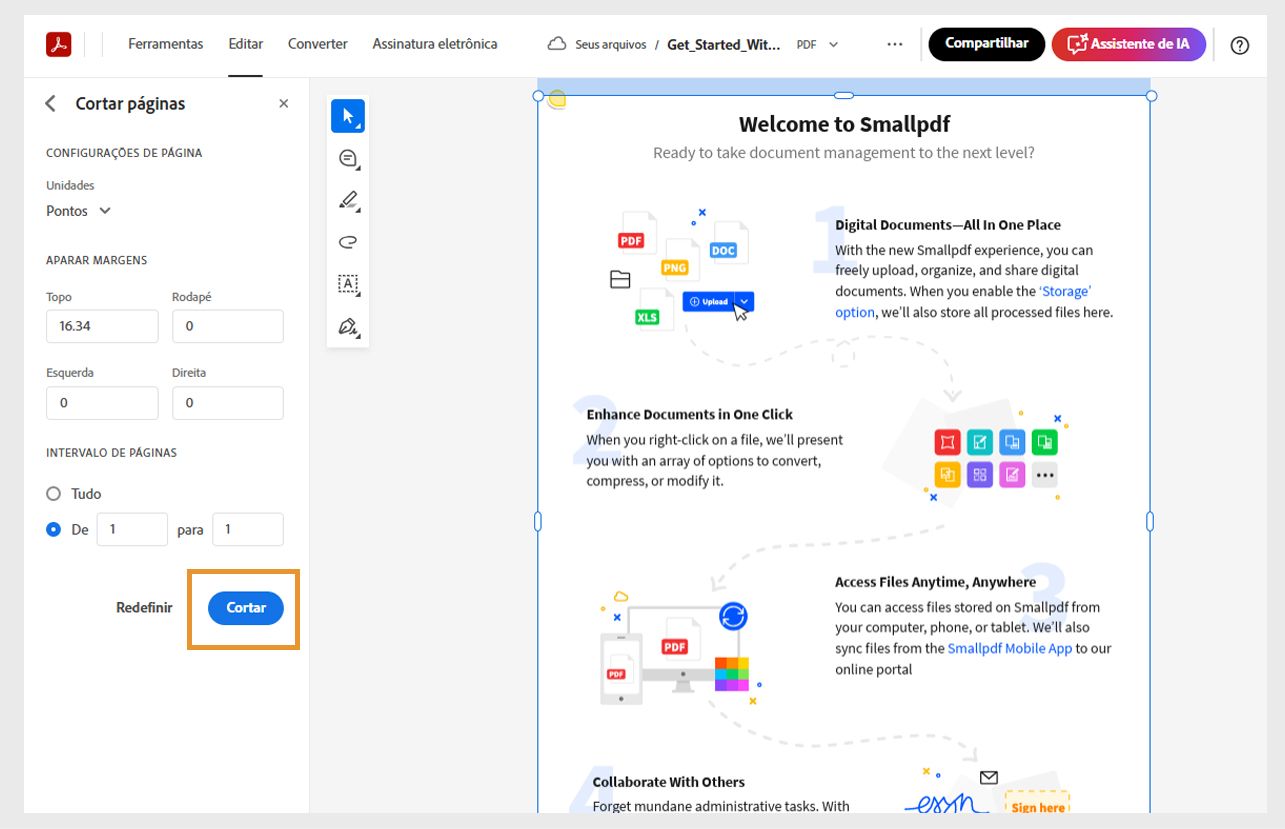Image resolution: width=1285 pixels, height=829 pixels.
Task: Click the ending page number field
Action: point(248,530)
